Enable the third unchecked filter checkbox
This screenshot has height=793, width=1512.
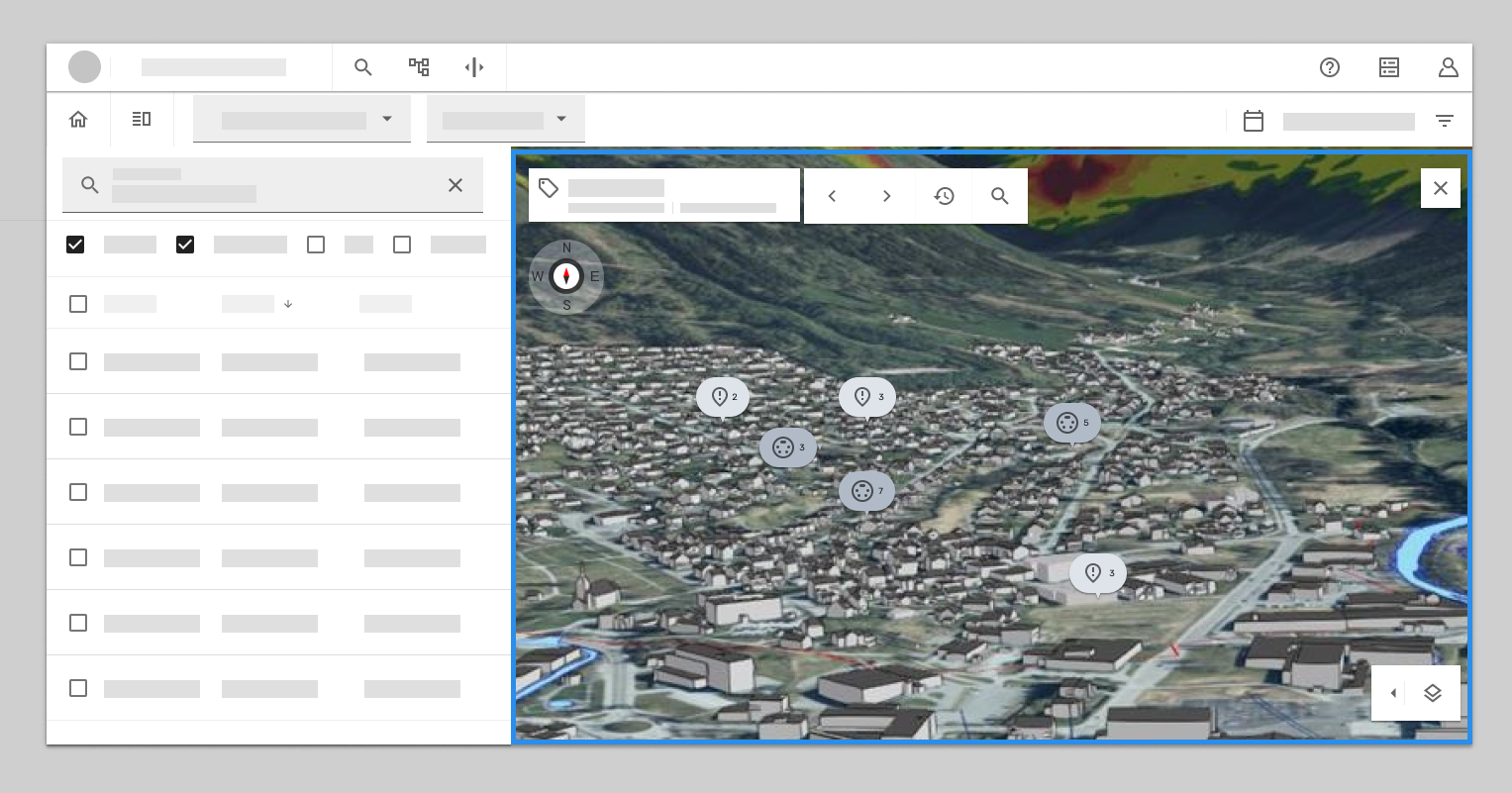tap(316, 245)
